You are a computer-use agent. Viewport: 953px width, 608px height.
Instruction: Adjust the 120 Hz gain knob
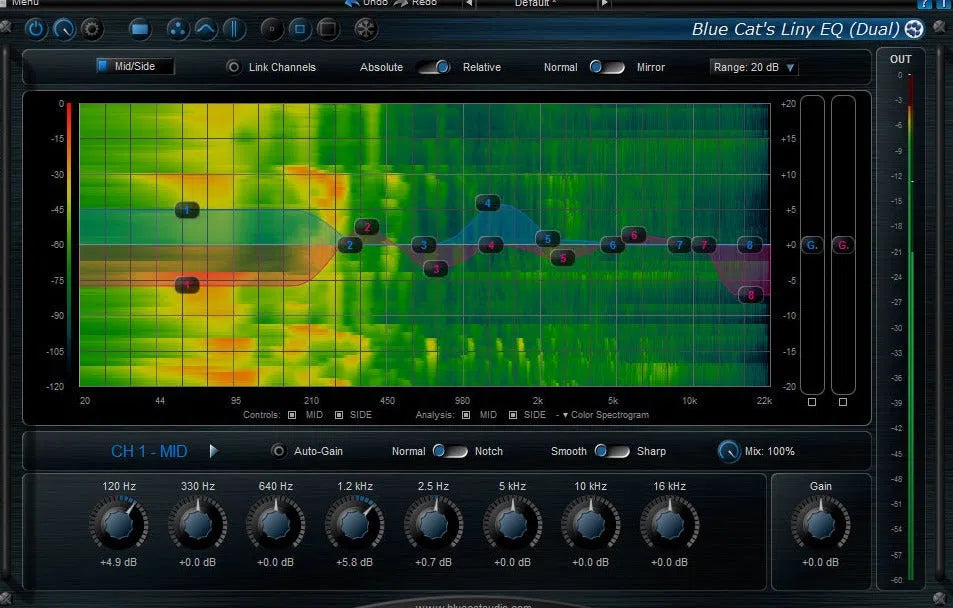[x=119, y=523]
